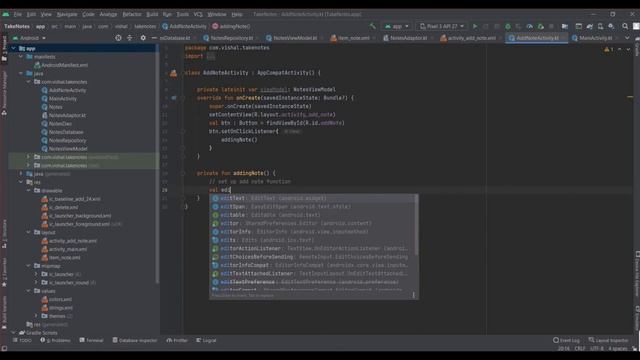This screenshot has width=640, height=360.
Task: Open Device File Explorer side tab
Action: point(637,273)
